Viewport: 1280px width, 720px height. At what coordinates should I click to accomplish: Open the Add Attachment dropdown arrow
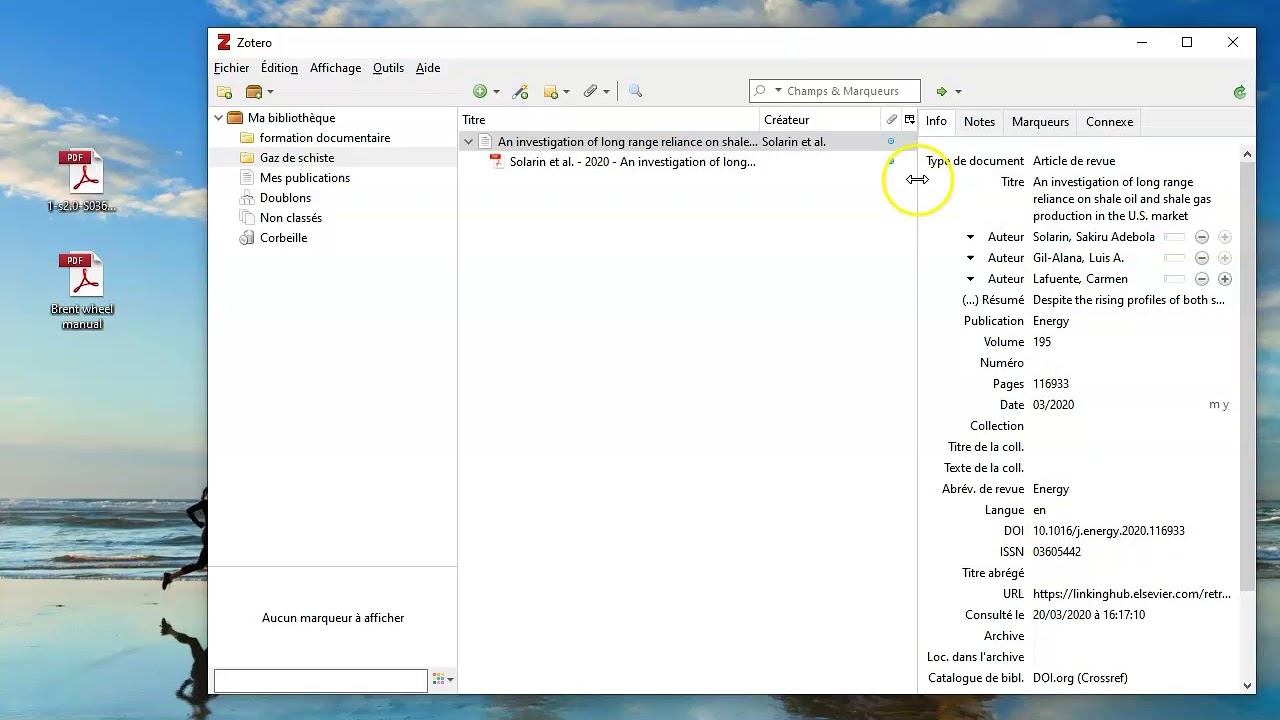[x=606, y=92]
